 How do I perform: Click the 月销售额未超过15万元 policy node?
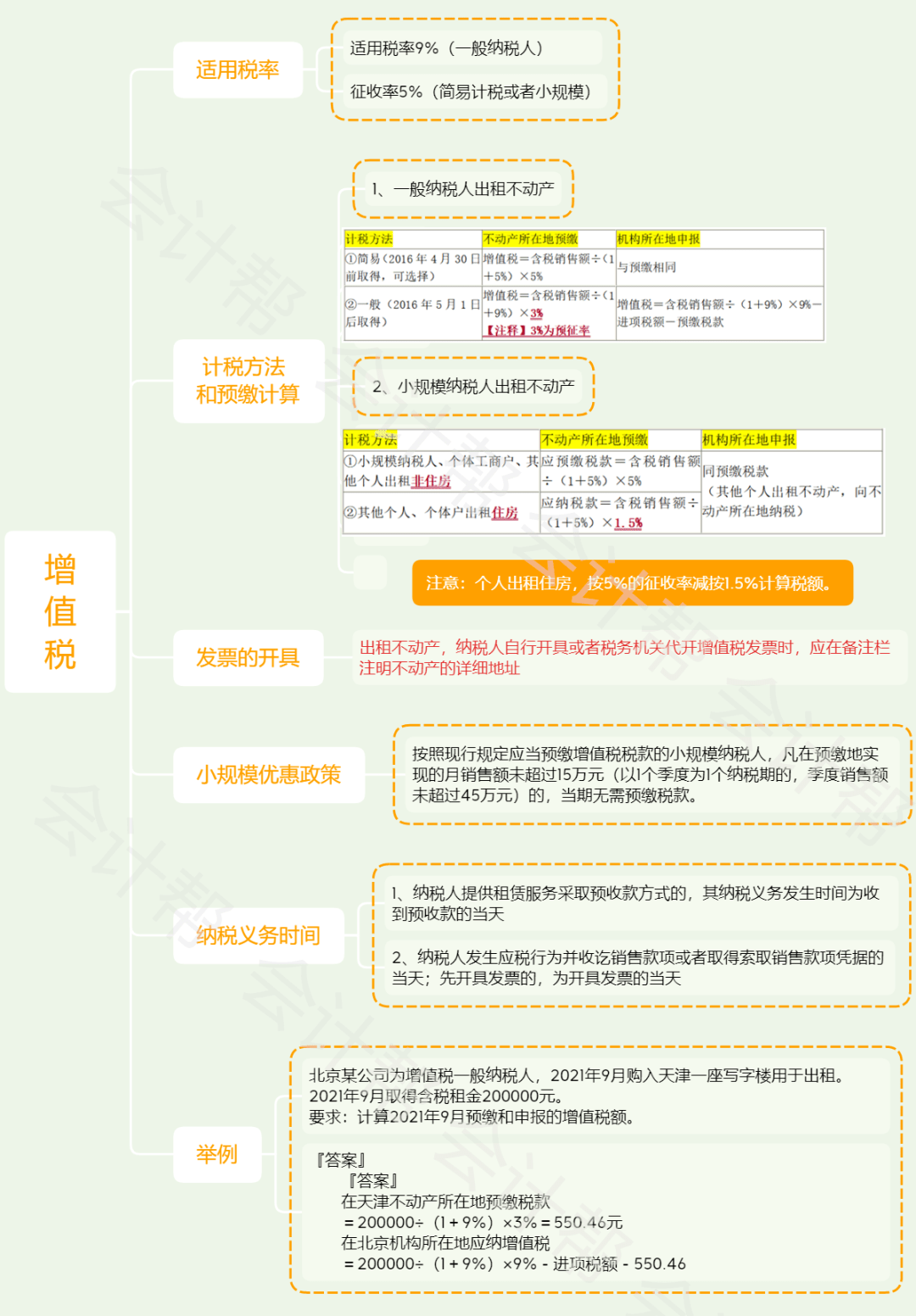[x=651, y=775]
